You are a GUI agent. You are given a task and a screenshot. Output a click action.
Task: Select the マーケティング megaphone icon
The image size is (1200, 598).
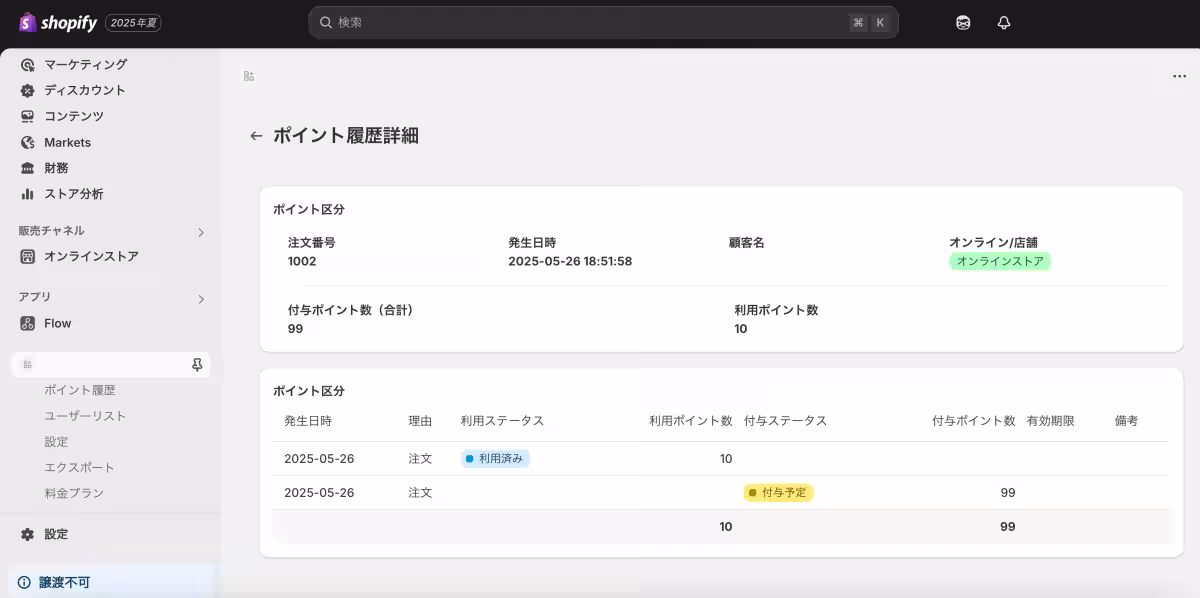[x=26, y=64]
